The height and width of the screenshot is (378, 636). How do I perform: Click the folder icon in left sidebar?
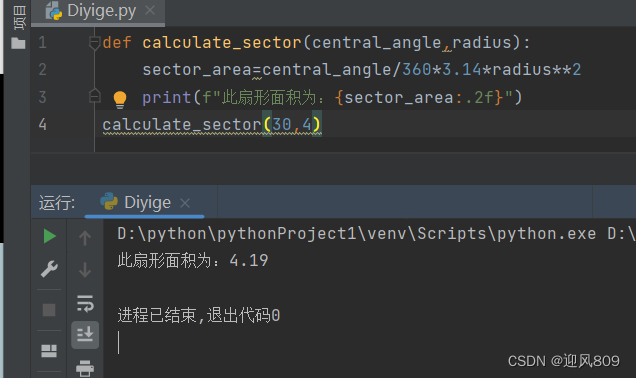pyautogui.click(x=18, y=43)
